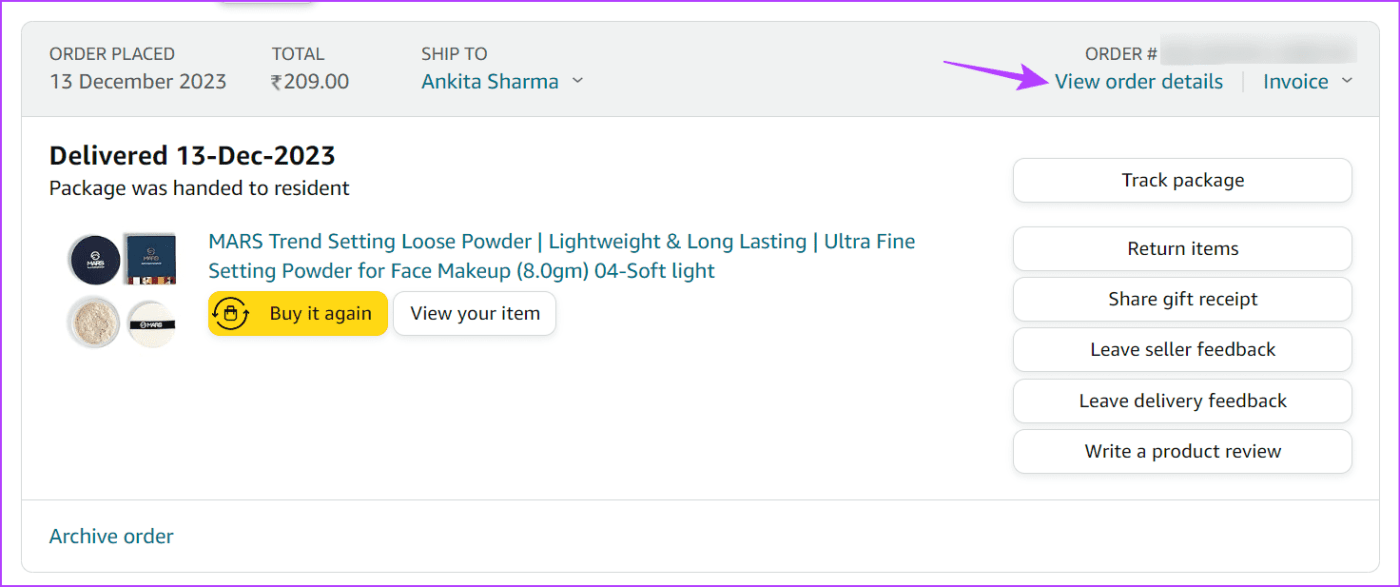
Task: Expand the Invoice dropdown arrow
Action: [1346, 82]
